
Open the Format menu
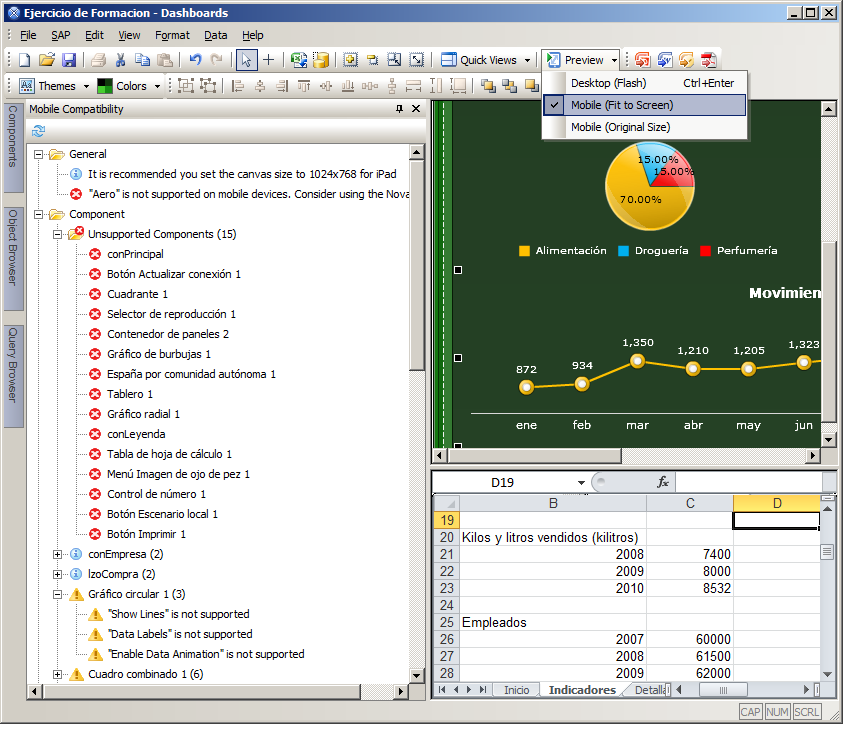172,35
